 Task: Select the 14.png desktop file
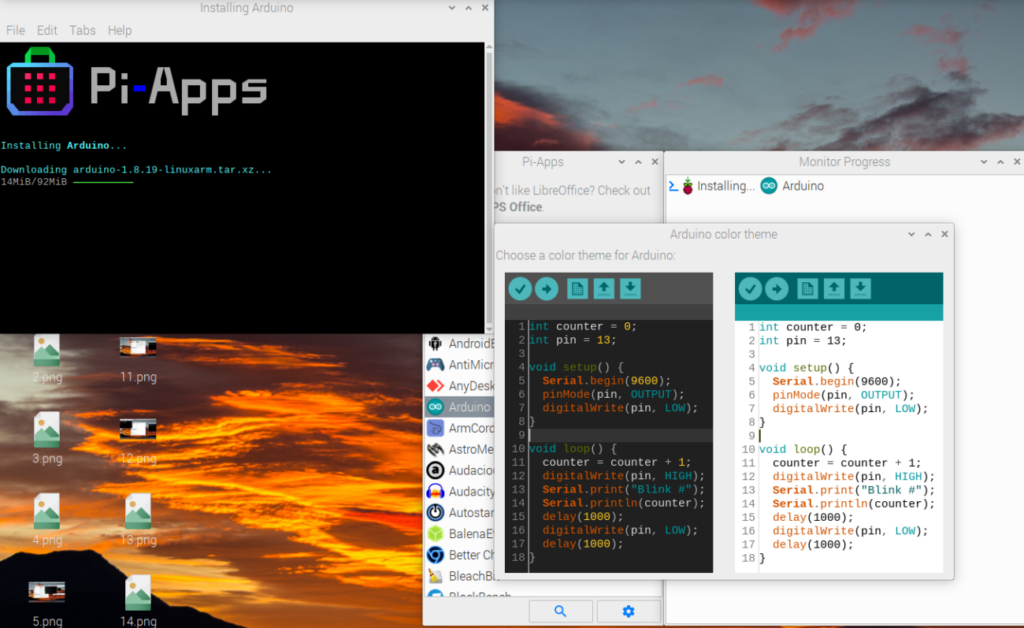[138, 600]
